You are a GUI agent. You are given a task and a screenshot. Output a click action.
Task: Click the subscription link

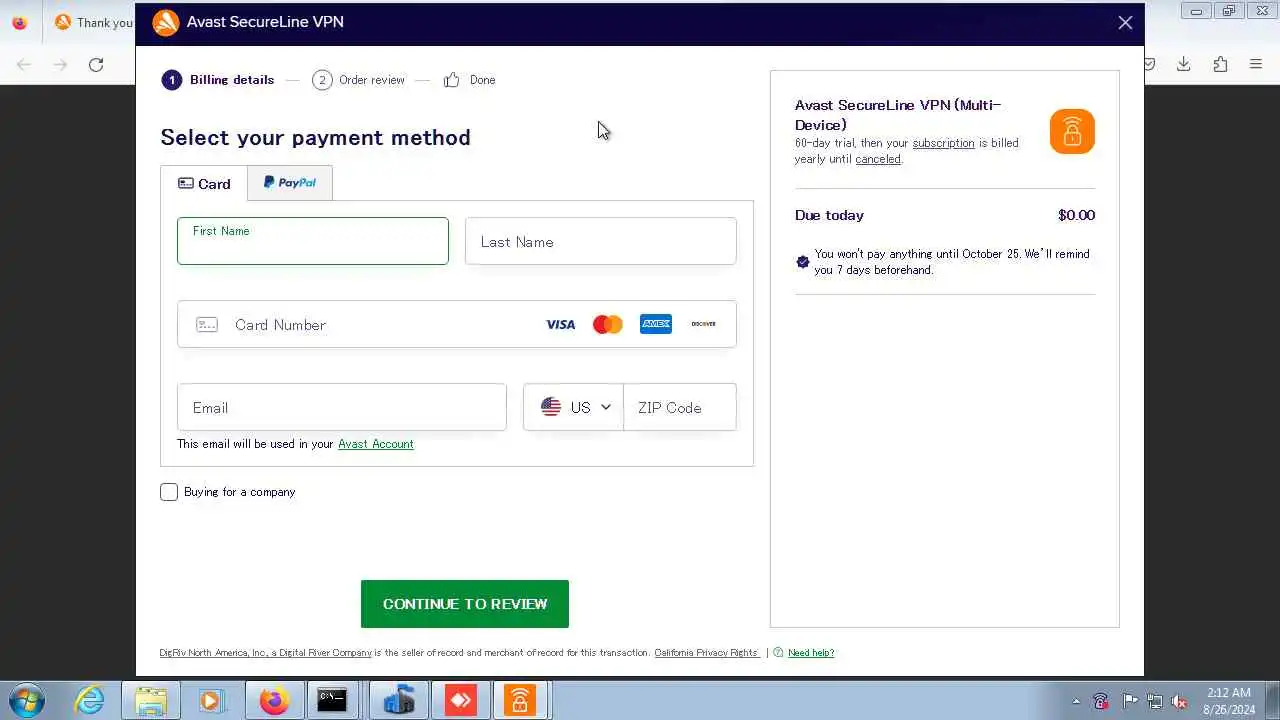(x=943, y=143)
